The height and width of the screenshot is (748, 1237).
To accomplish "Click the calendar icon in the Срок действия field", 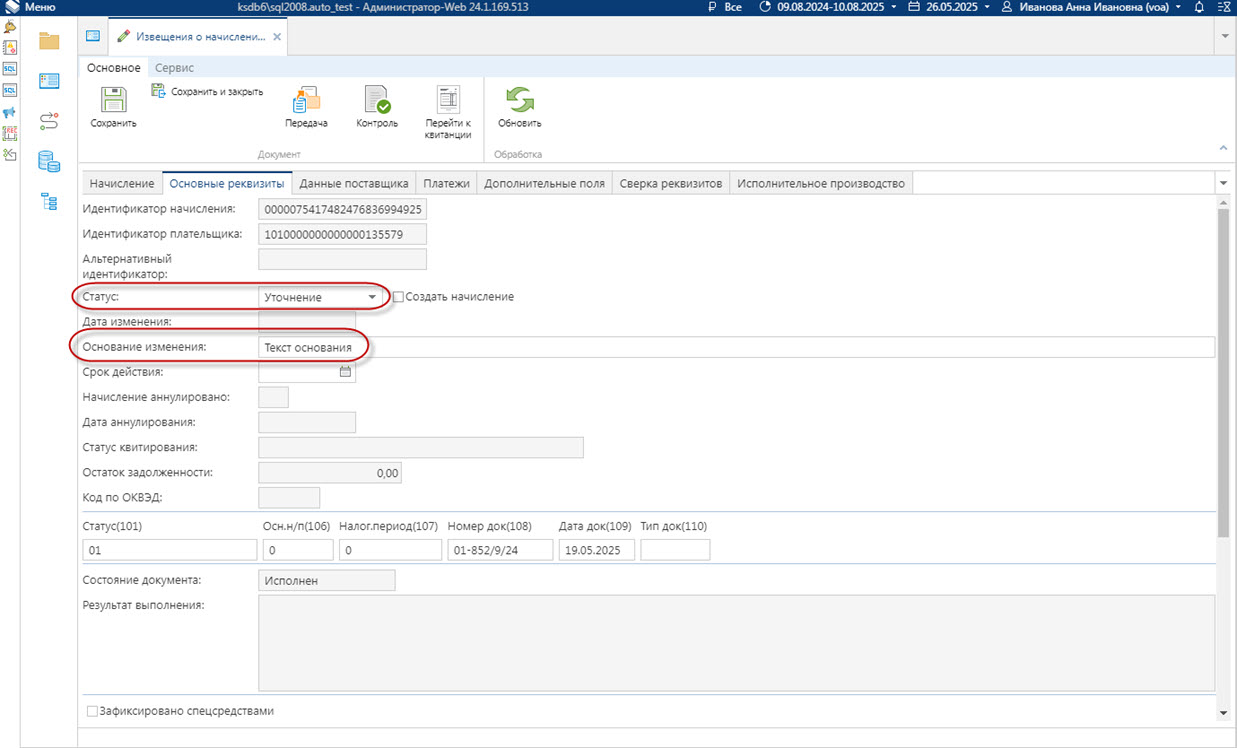I will click(346, 372).
